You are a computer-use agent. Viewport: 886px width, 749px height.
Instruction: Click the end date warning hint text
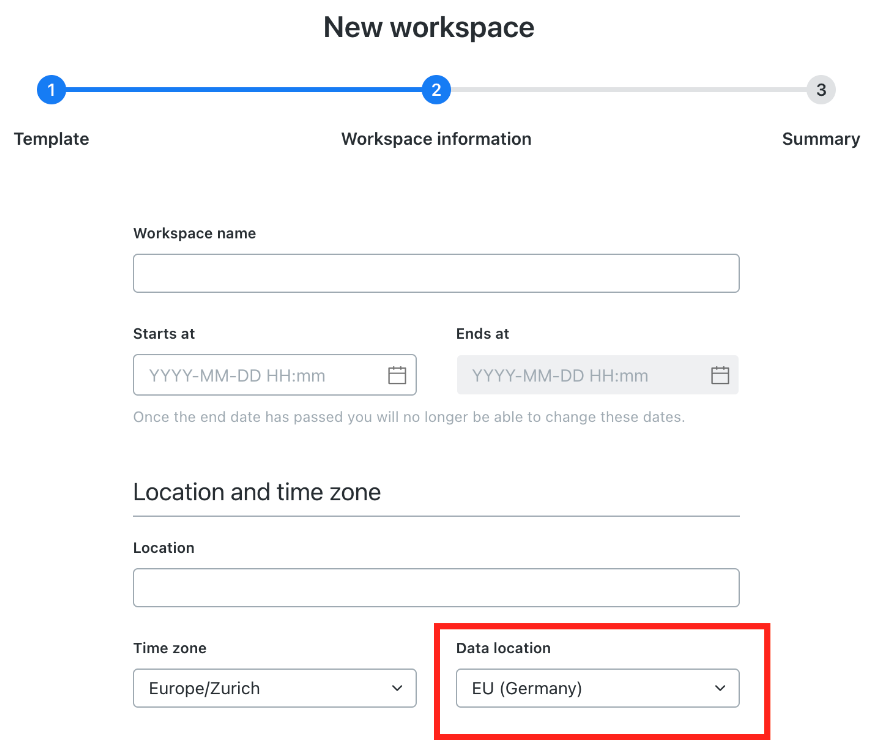coord(409,417)
